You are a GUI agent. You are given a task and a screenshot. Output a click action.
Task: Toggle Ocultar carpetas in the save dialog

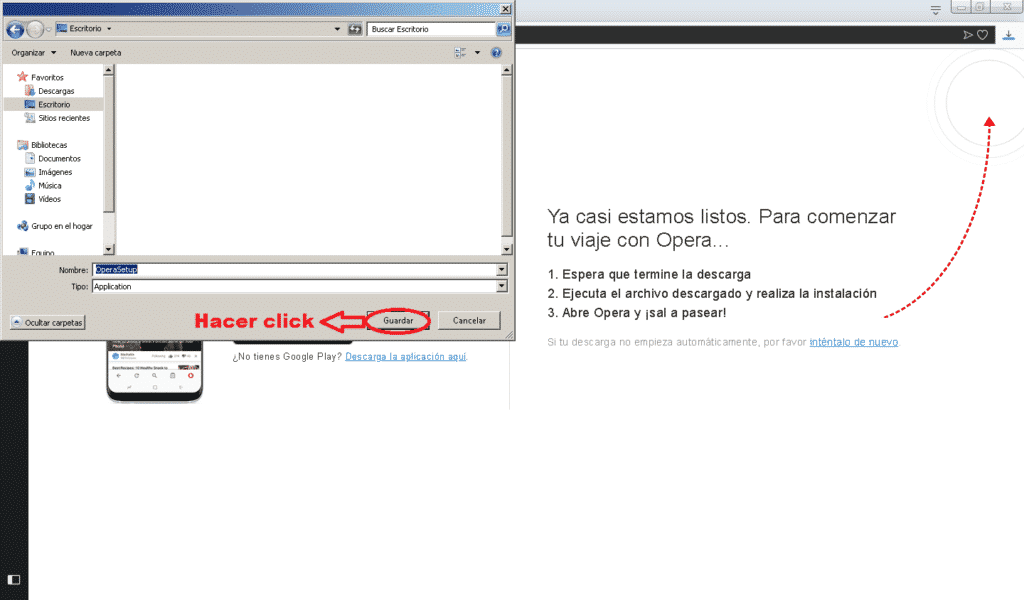47,321
